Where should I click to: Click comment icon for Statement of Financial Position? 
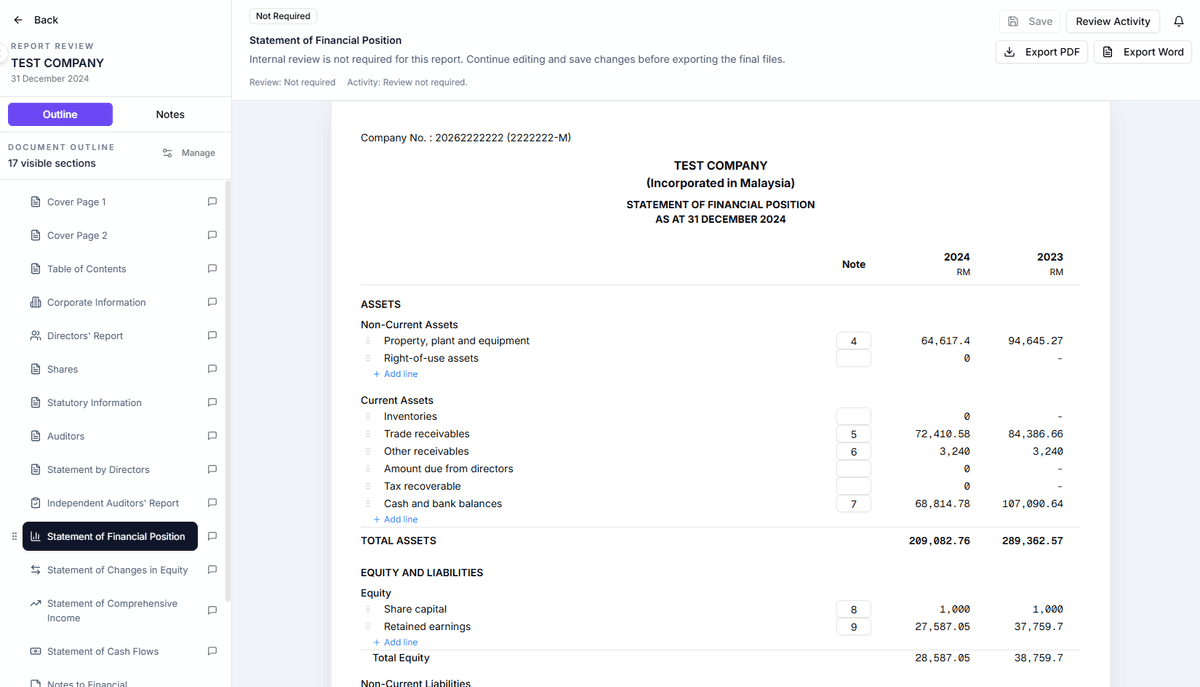212,537
